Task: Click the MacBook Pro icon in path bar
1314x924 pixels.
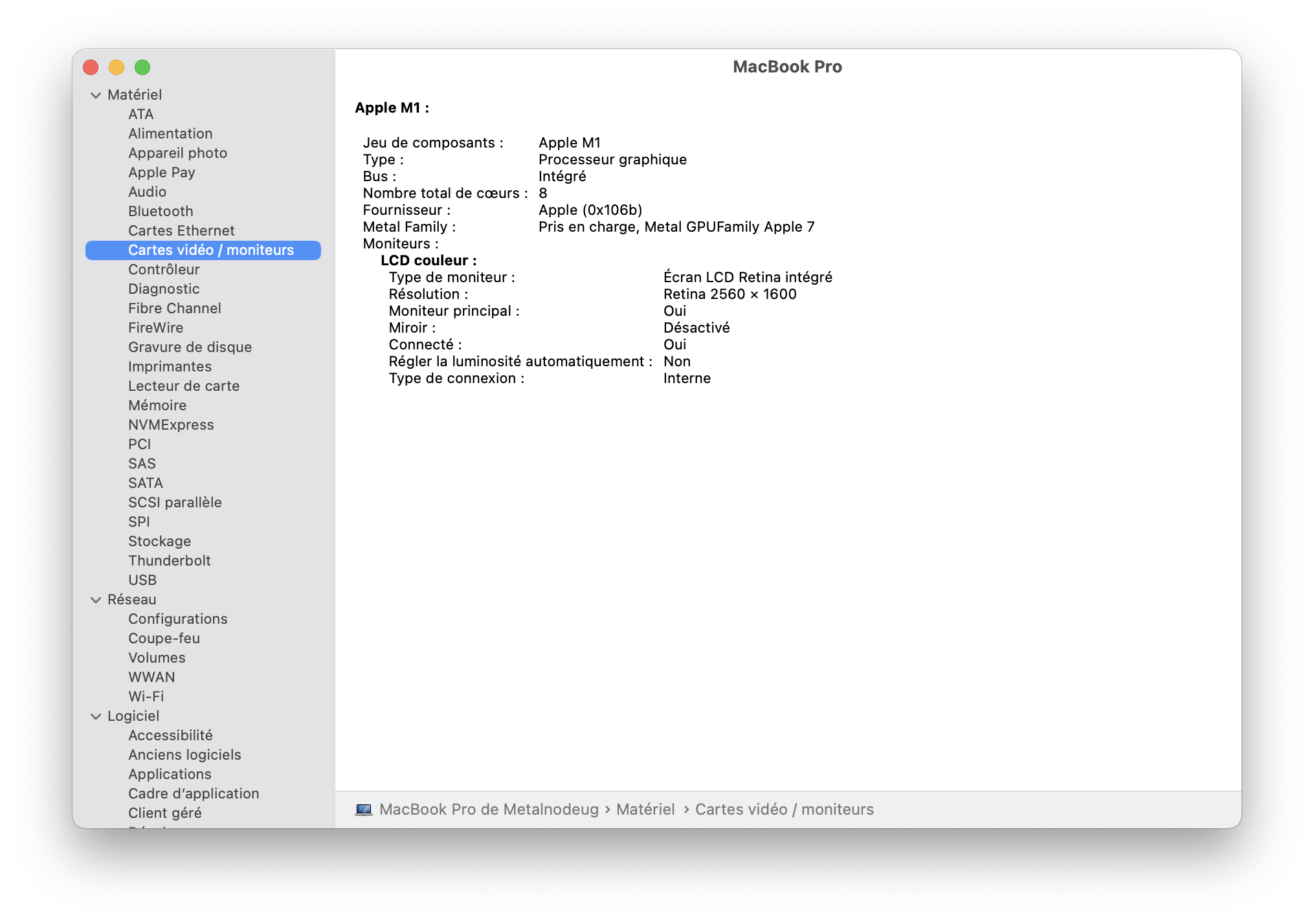Action: 364,809
